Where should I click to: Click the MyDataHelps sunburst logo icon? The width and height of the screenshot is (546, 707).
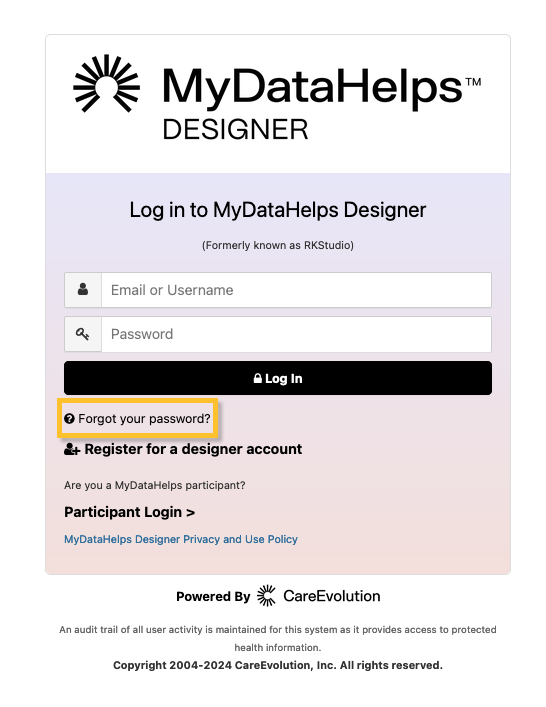pyautogui.click(x=106, y=83)
